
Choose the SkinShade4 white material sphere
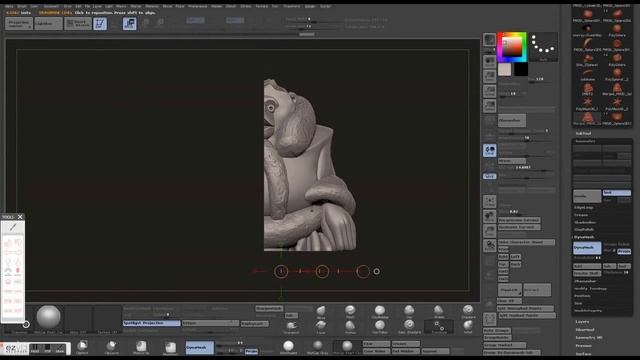click(x=289, y=347)
